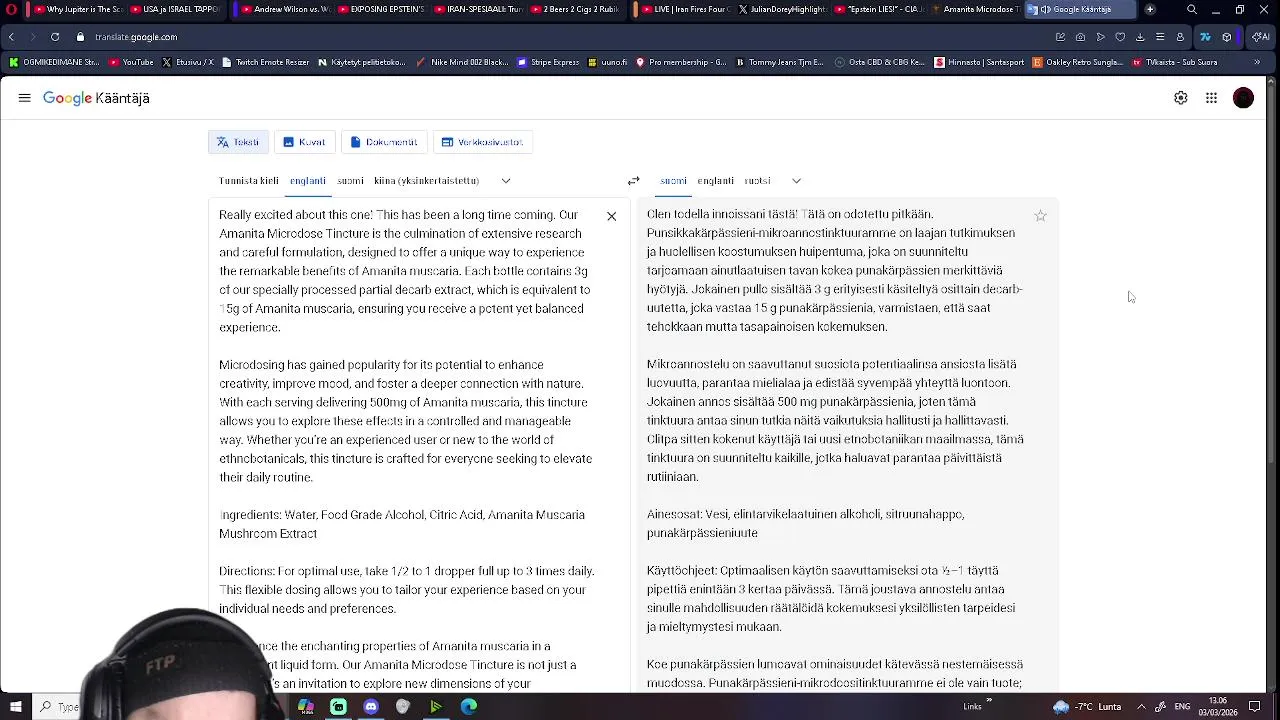The height and width of the screenshot is (720, 1280).
Task: Choose ruotsi as target language
Action: pyautogui.click(x=757, y=181)
